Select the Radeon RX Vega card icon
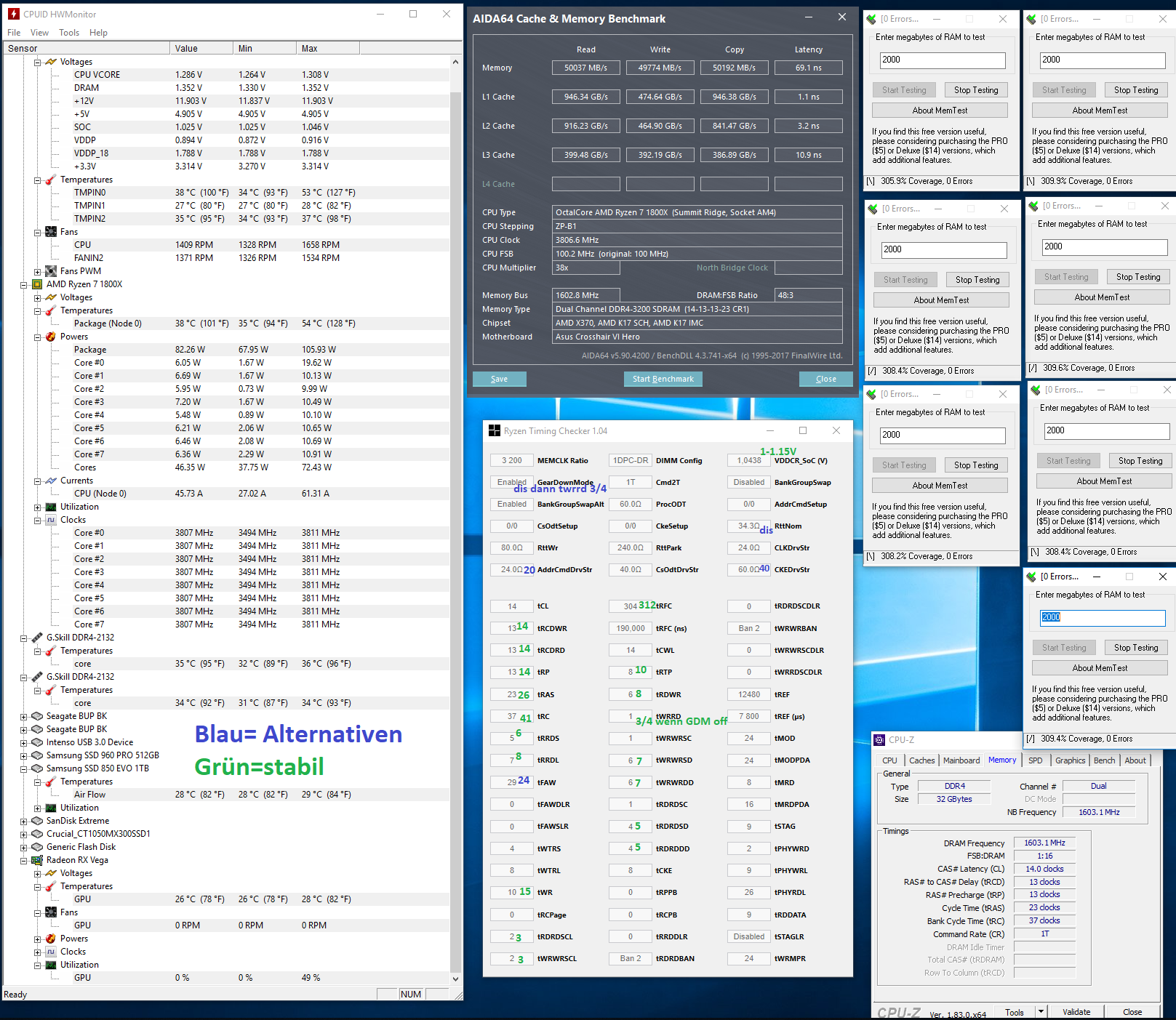 coord(37,860)
